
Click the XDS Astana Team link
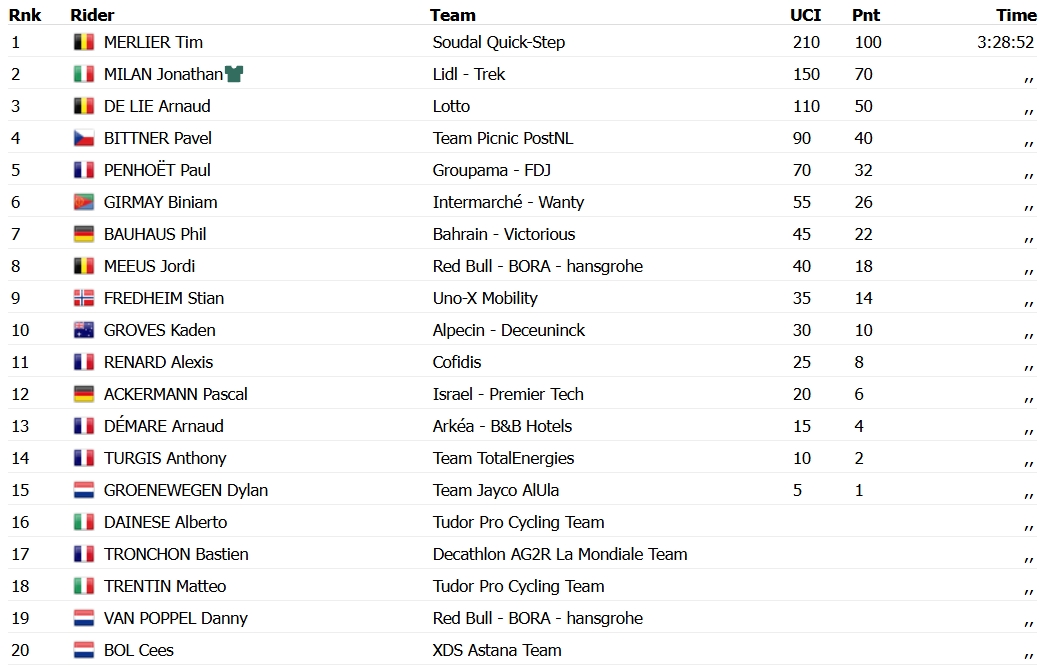click(497, 650)
